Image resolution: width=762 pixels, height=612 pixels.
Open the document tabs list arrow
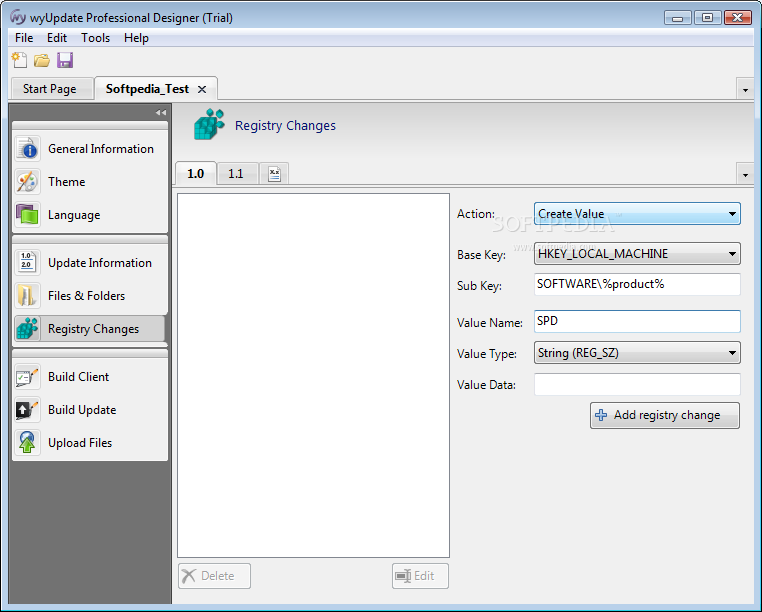(x=745, y=90)
